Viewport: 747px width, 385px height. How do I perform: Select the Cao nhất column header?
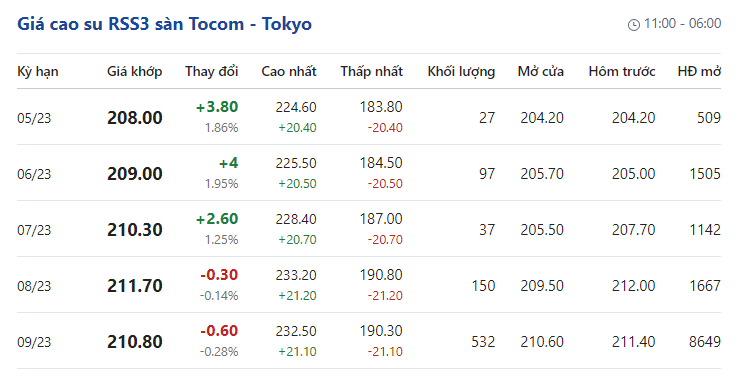(289, 71)
